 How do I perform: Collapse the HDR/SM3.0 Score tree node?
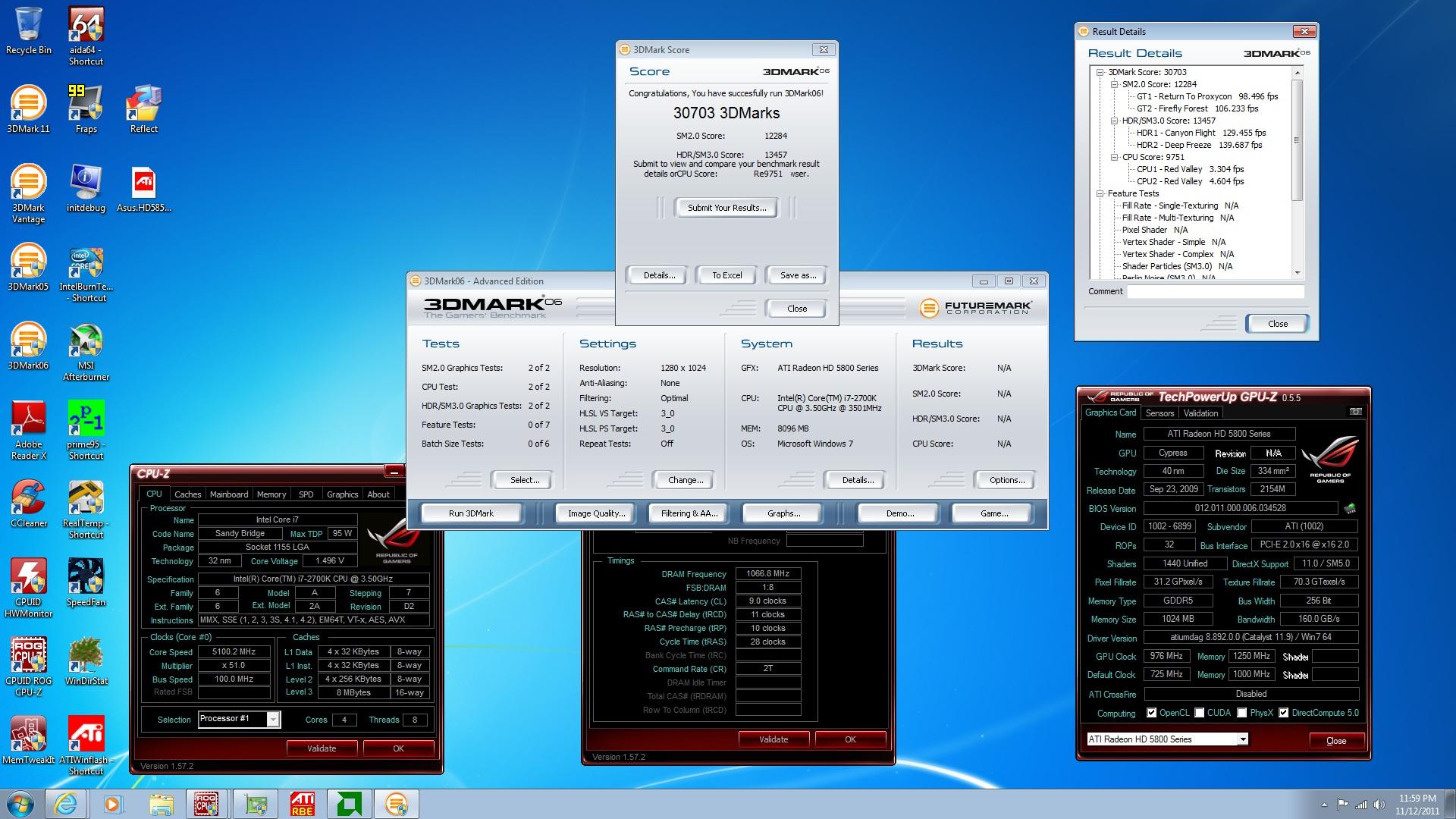click(1114, 121)
